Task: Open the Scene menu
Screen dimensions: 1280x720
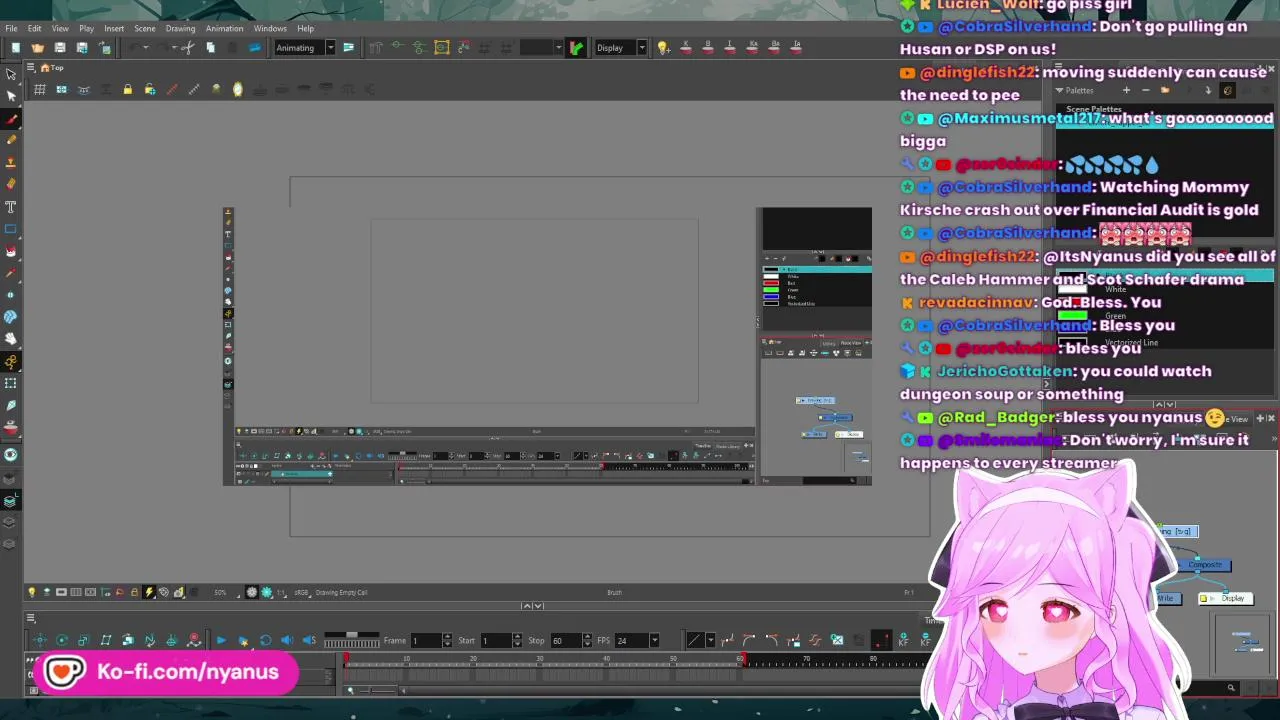Action: (144, 28)
